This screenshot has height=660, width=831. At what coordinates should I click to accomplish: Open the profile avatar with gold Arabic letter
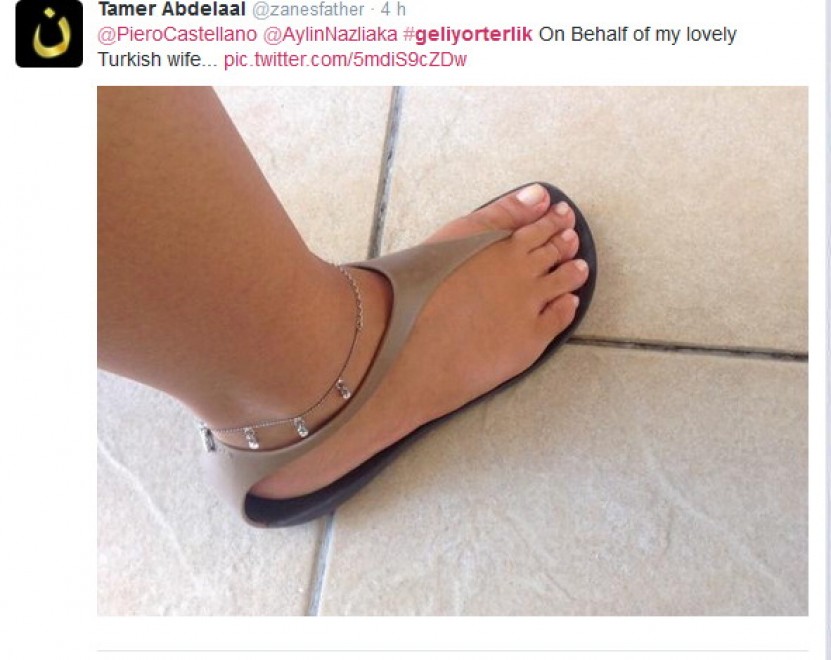tap(49, 33)
